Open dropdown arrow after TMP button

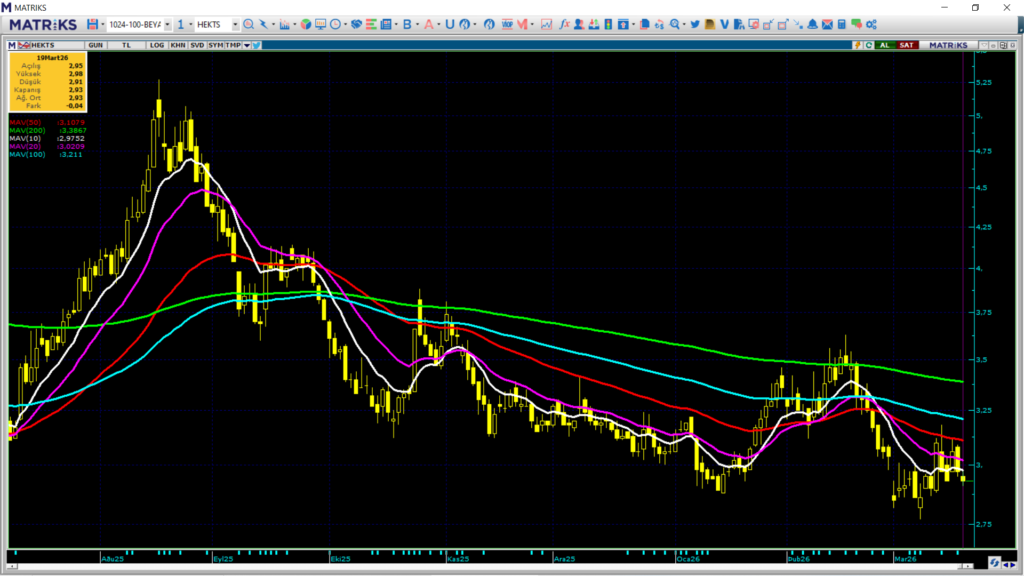click(247, 45)
